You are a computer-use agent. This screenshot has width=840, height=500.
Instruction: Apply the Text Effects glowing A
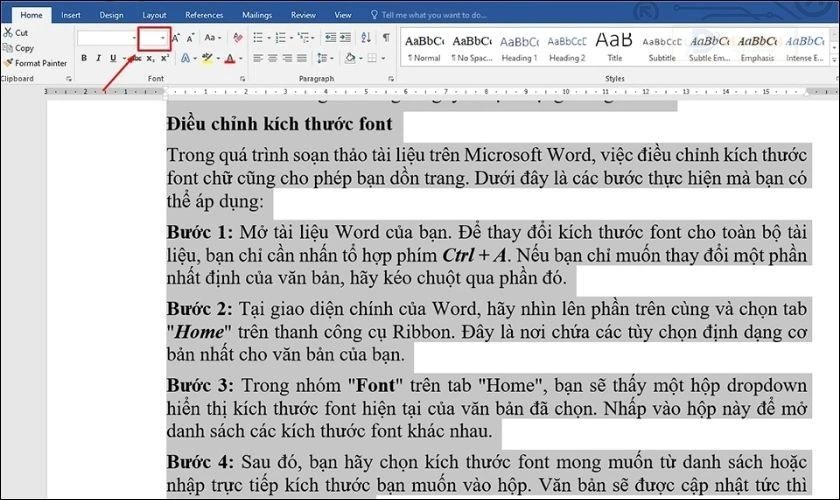coord(185,58)
